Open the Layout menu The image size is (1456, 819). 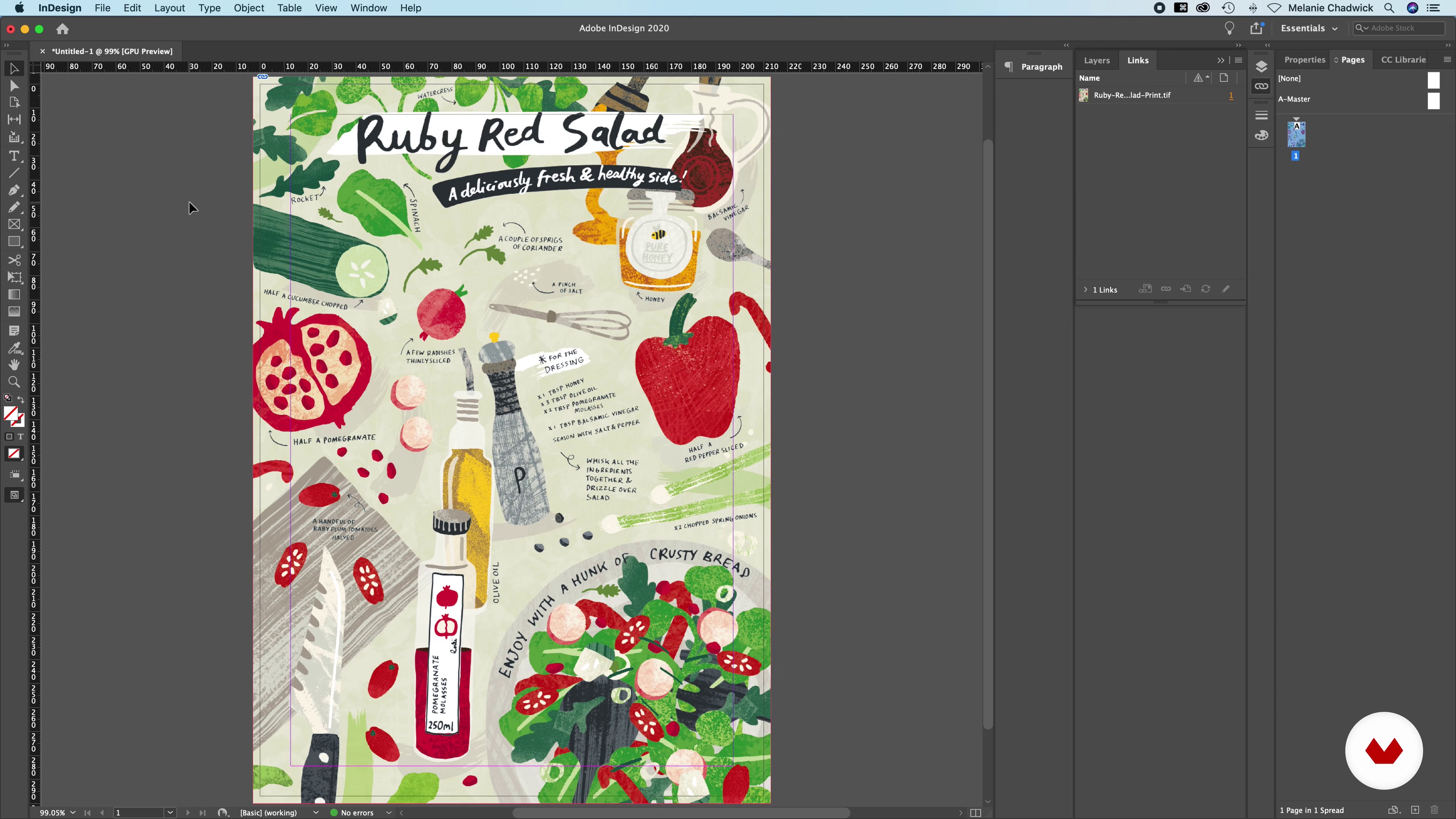(x=169, y=8)
